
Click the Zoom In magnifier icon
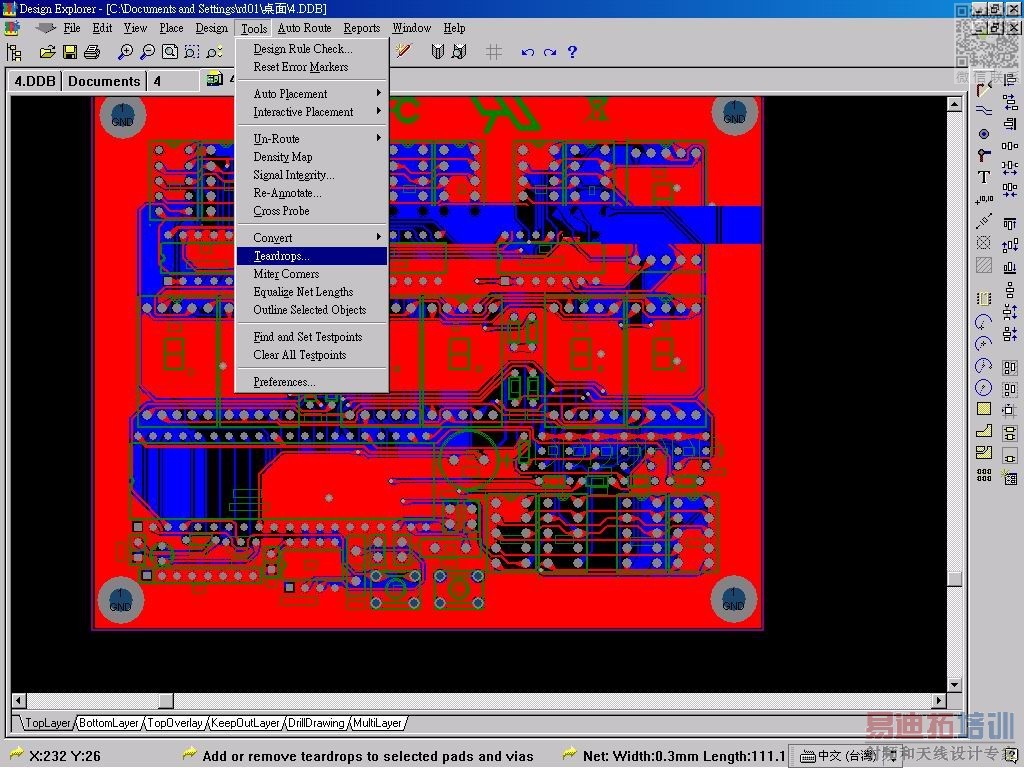coord(125,52)
